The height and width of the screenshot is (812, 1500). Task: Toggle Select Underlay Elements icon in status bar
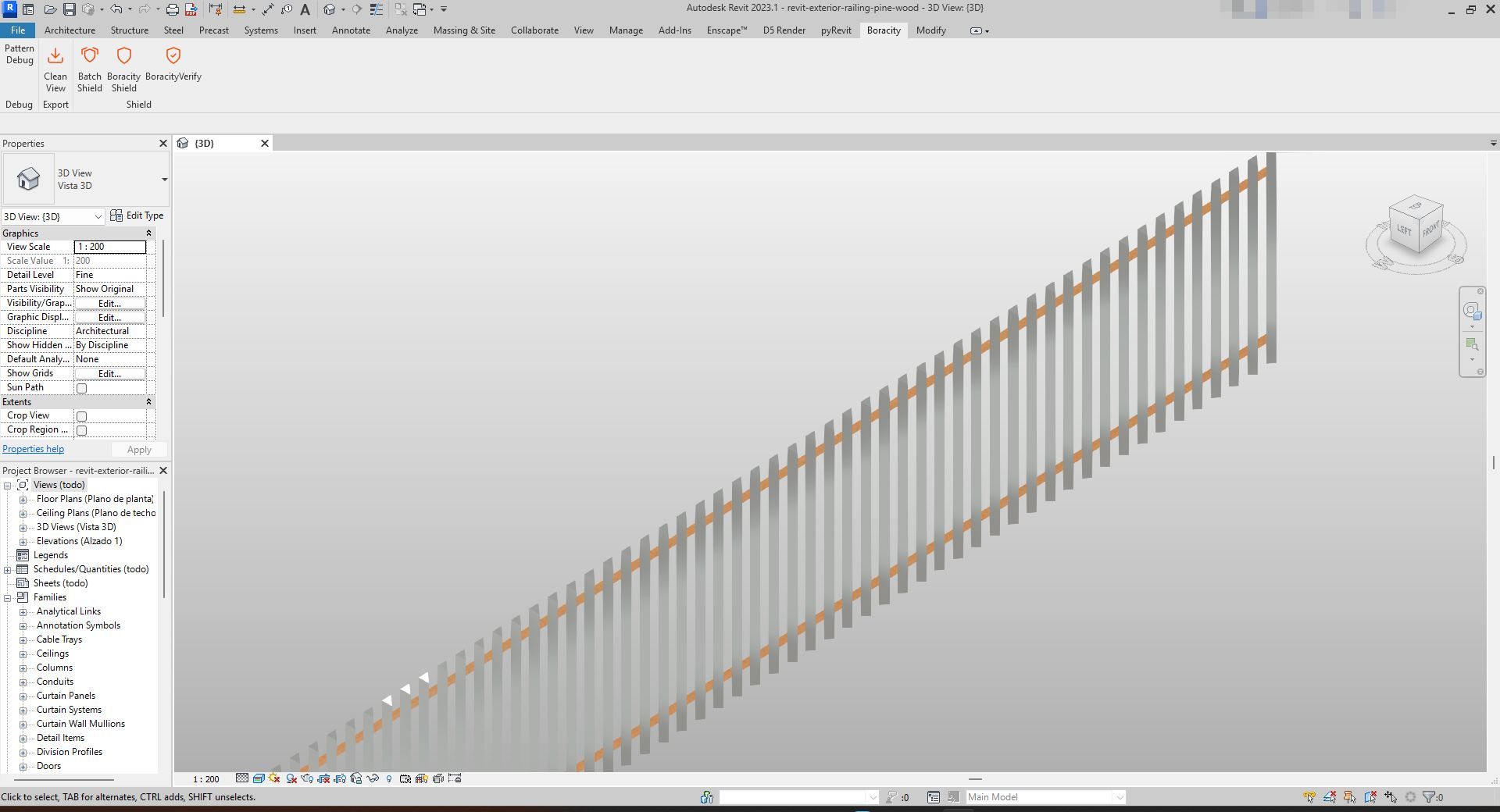1329,797
